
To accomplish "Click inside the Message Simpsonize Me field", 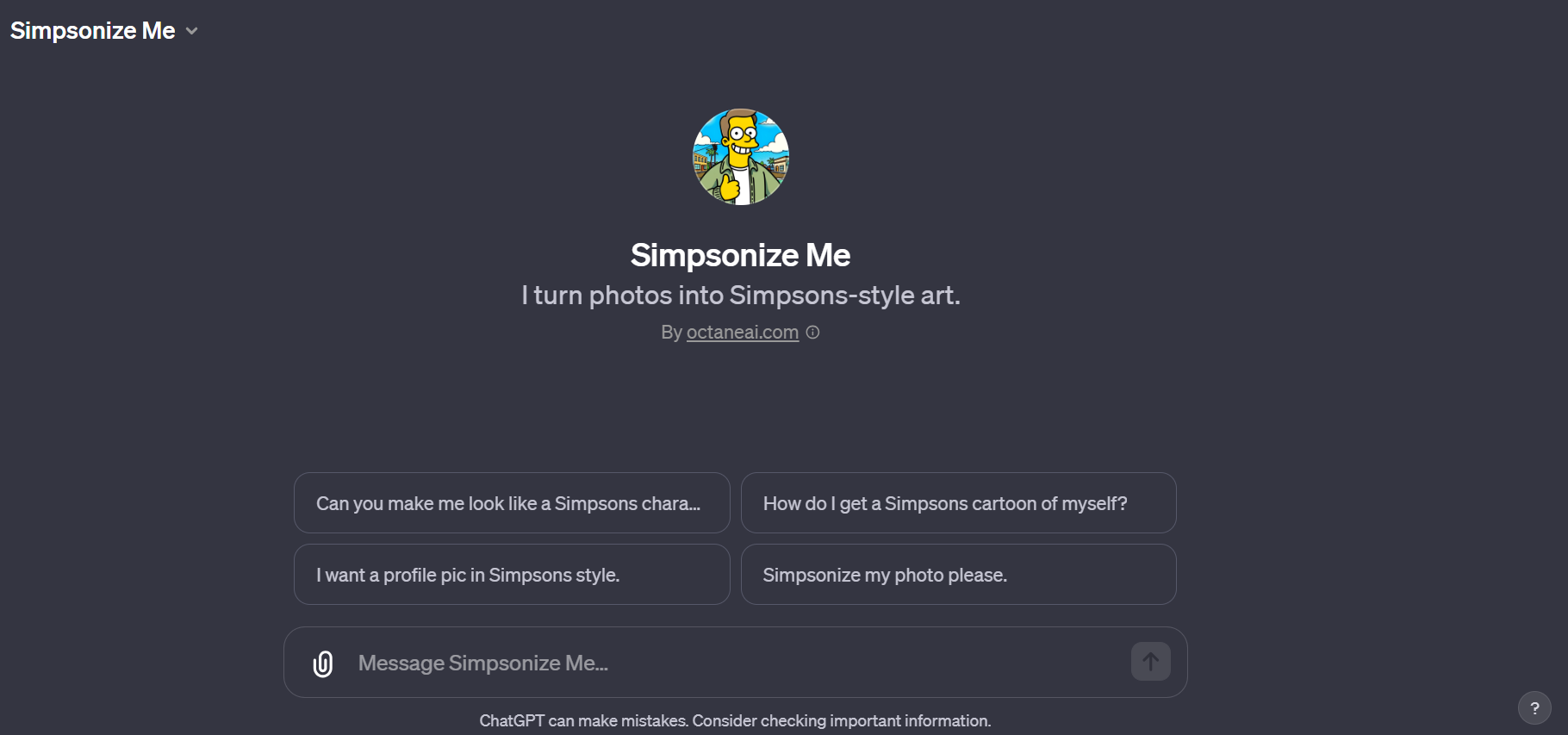I will pos(603,663).
